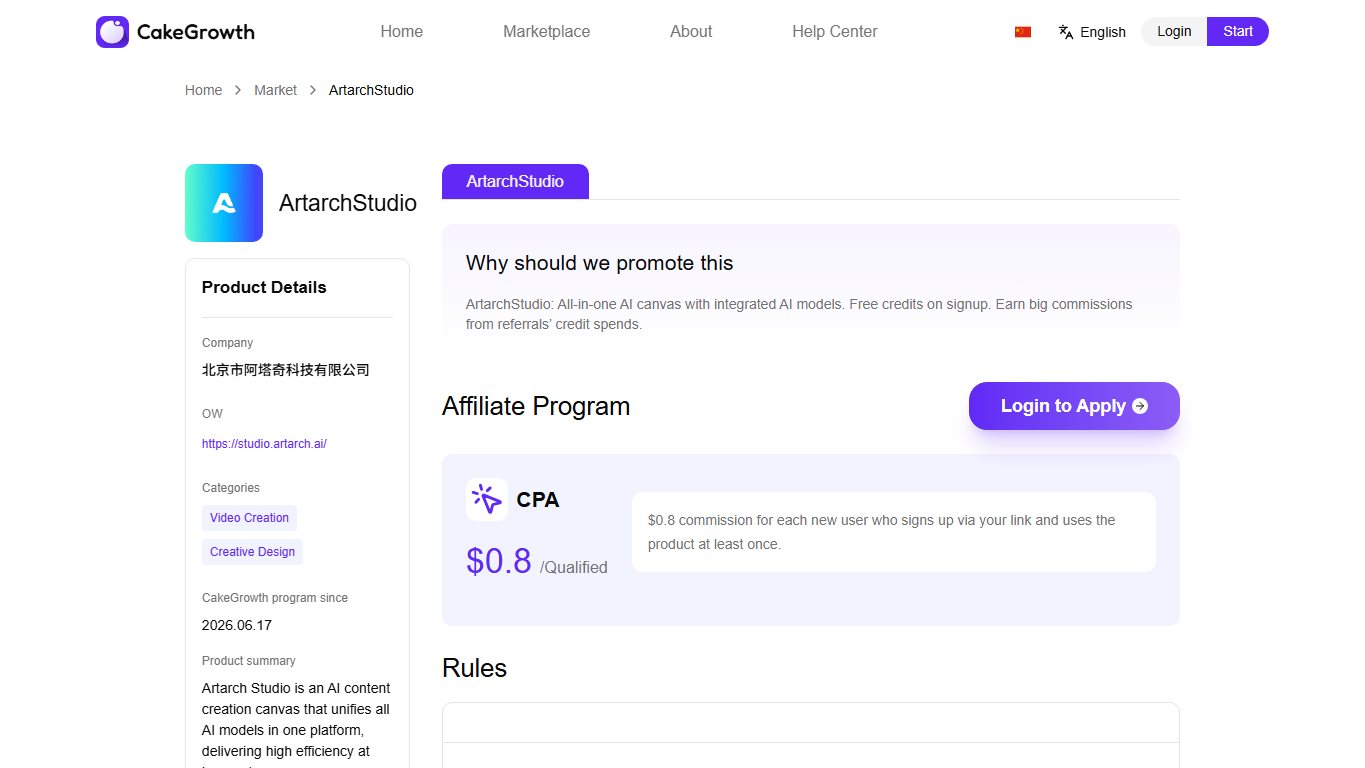Click the Rules heading

474,668
